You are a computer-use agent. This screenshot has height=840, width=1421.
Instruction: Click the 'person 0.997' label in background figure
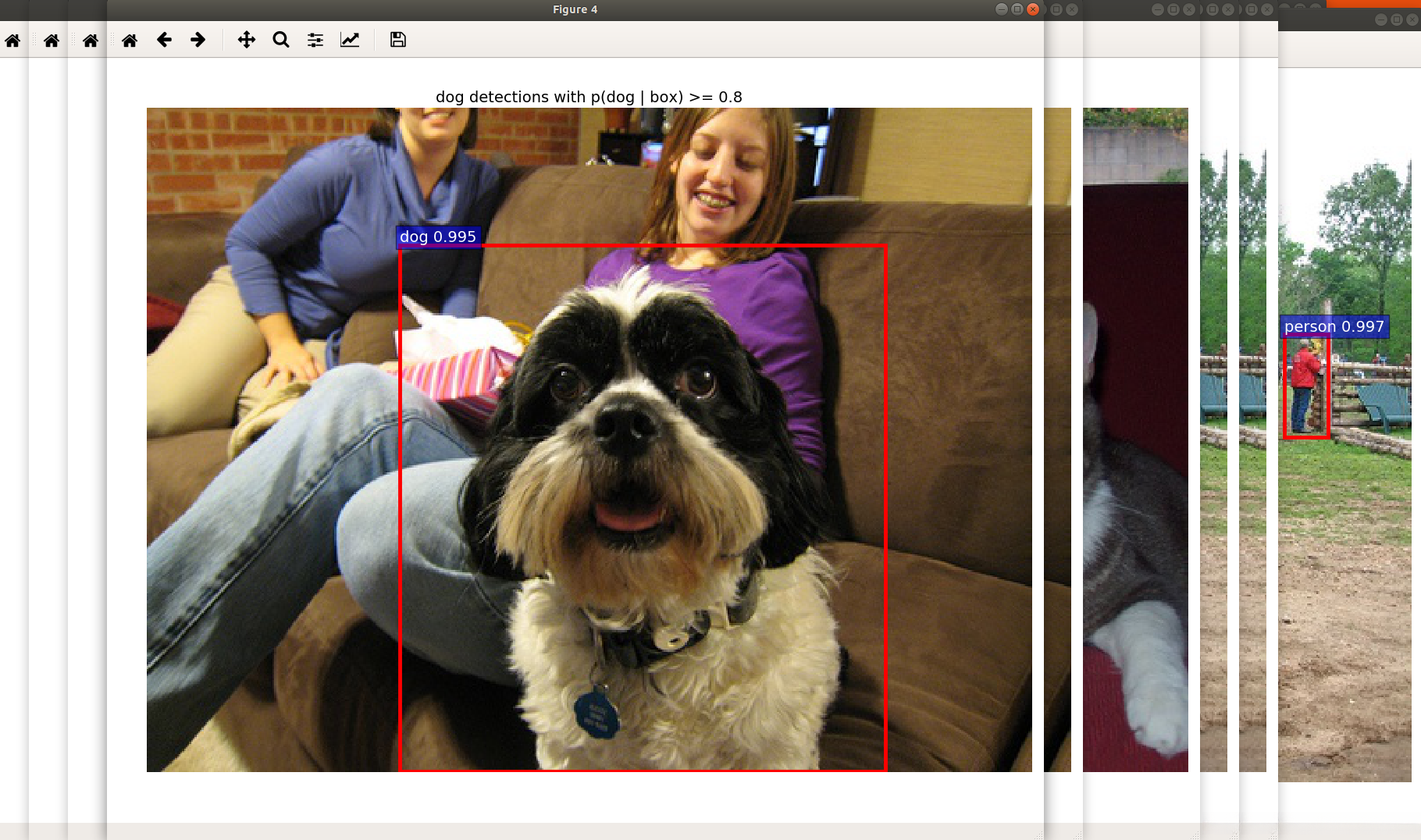tap(1334, 326)
